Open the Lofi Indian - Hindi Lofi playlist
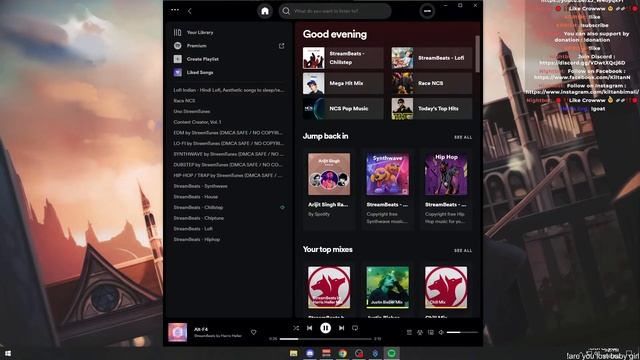 click(x=229, y=90)
